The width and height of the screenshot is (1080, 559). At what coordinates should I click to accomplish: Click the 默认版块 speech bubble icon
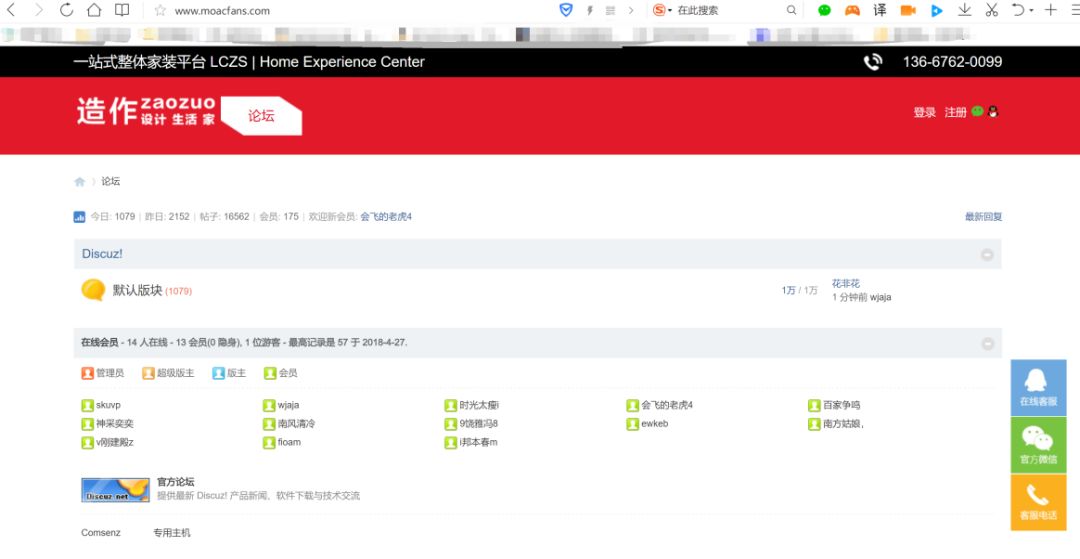[93, 290]
